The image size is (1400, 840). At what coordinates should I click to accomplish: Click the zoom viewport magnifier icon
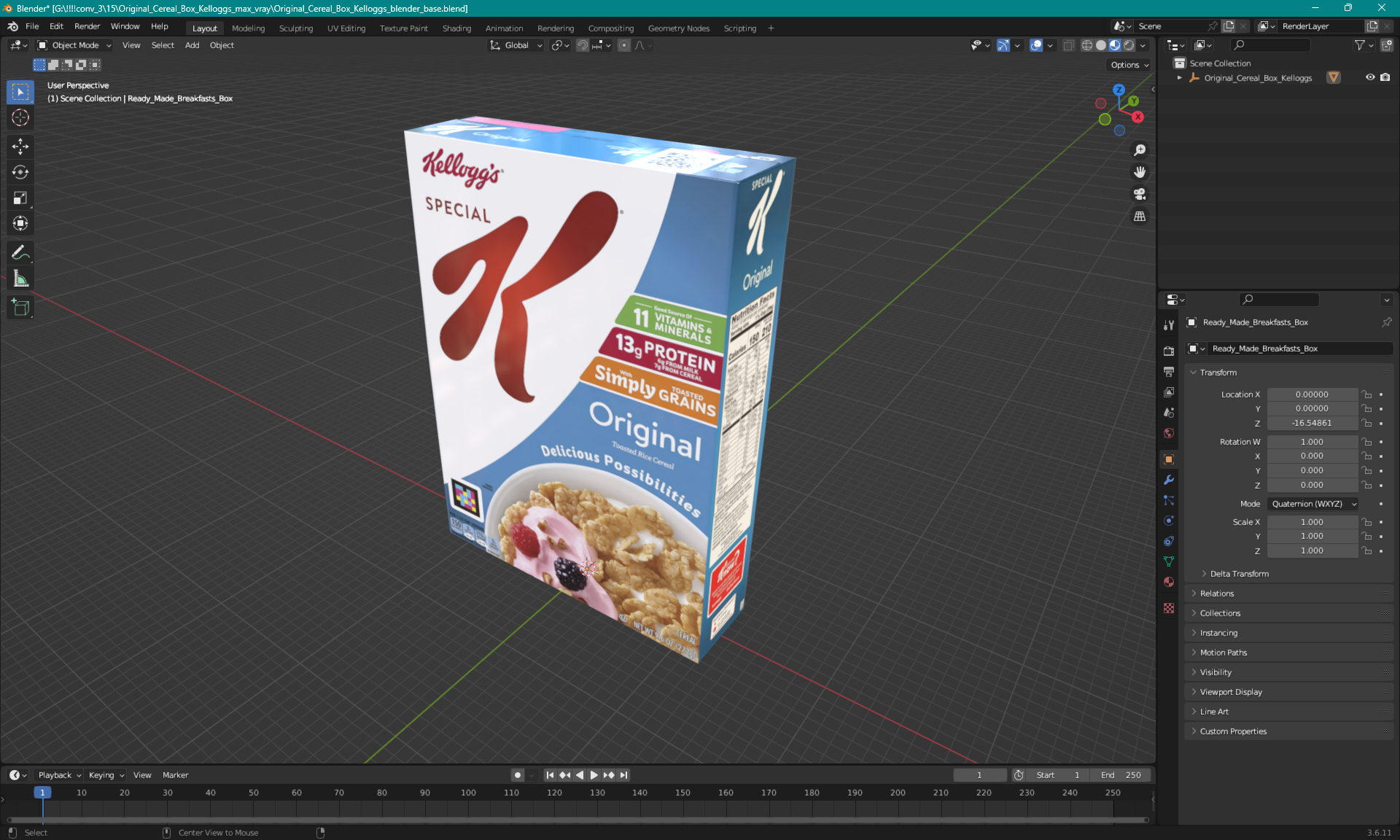1140,150
